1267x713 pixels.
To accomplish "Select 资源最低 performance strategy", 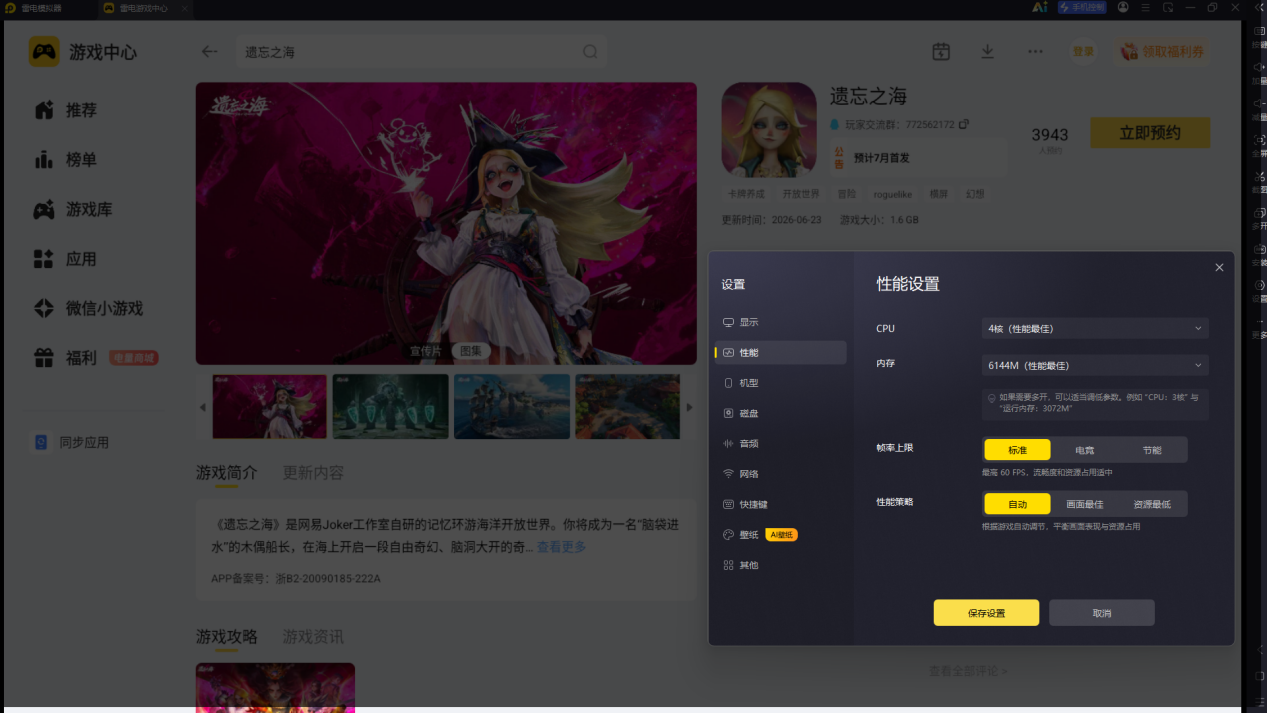I will 1152,504.
